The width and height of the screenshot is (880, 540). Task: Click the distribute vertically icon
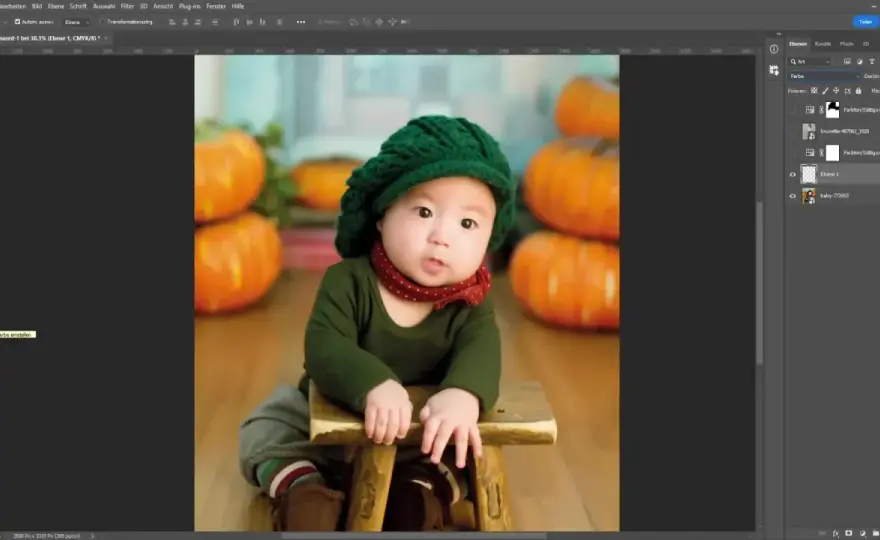click(x=215, y=22)
